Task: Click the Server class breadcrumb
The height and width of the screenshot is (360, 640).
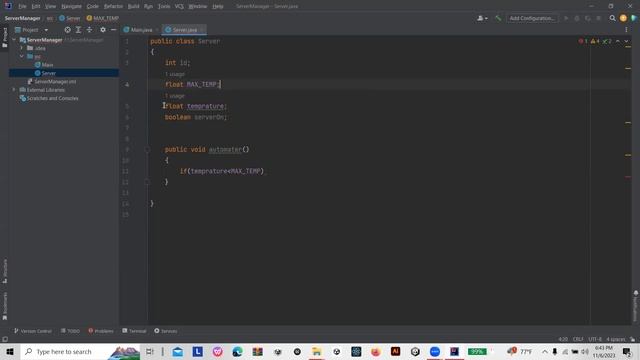Action: tap(69, 18)
